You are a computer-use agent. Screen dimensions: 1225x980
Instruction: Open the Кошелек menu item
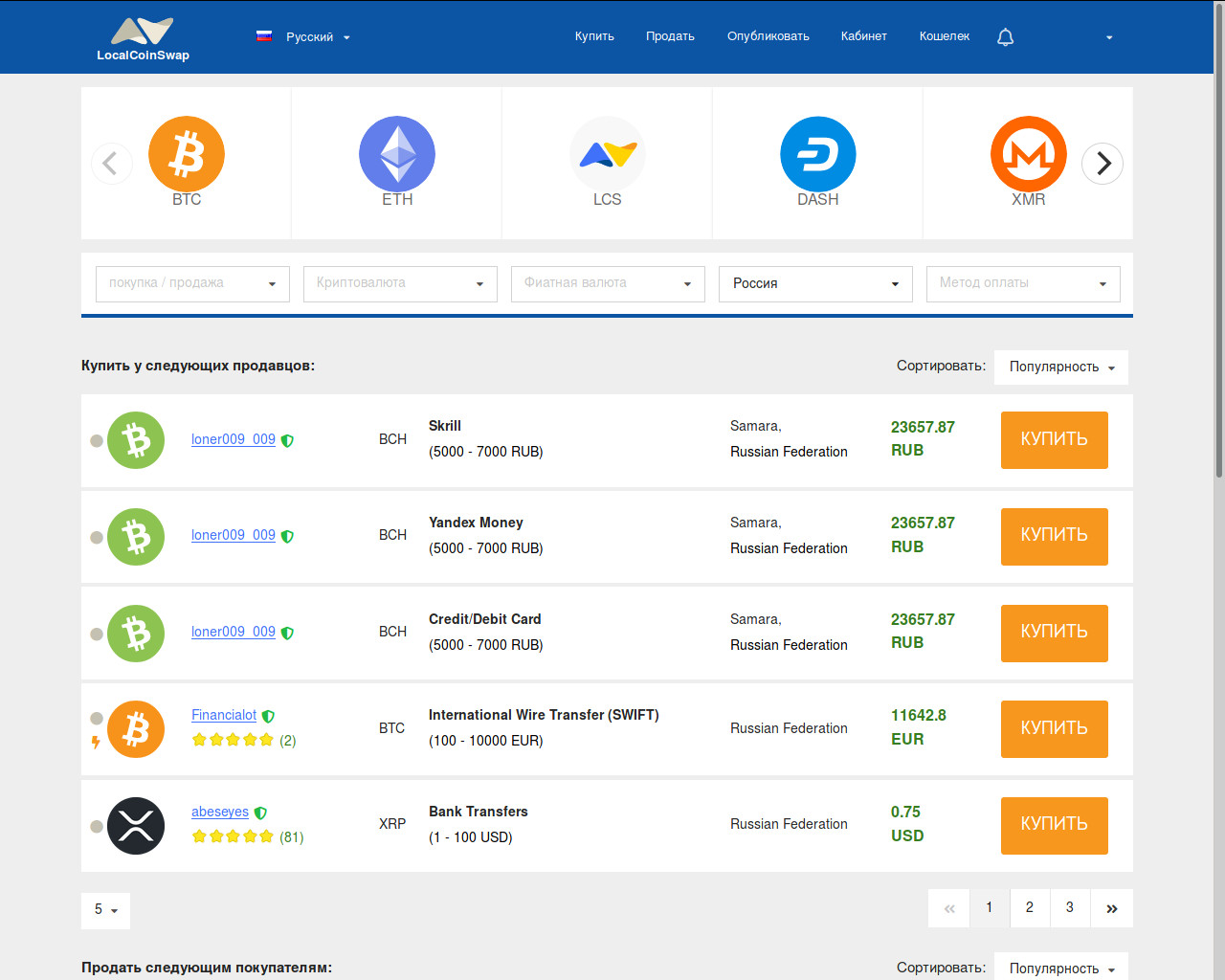(945, 36)
